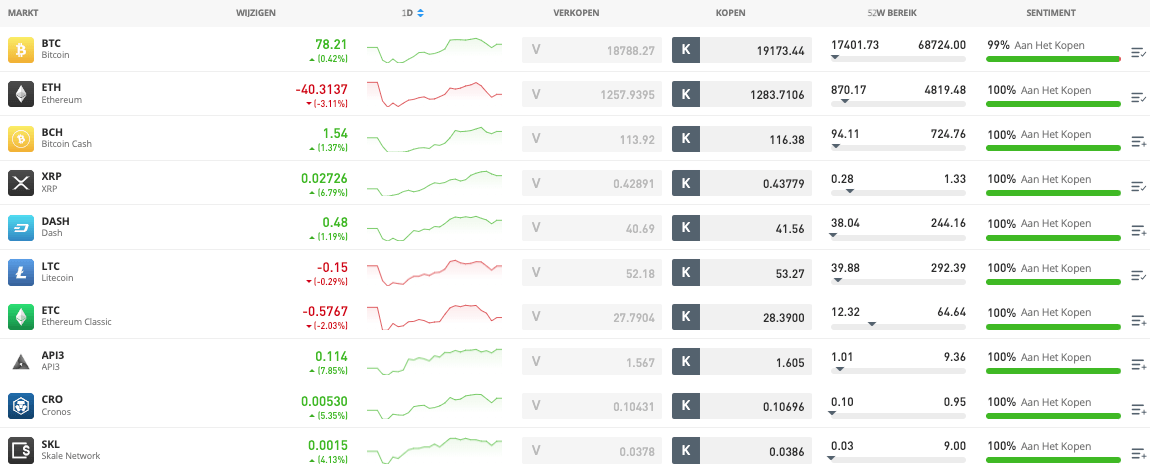The image size is (1150, 473).
Task: Sort by the WIJZIGEN column header
Action: (x=256, y=13)
